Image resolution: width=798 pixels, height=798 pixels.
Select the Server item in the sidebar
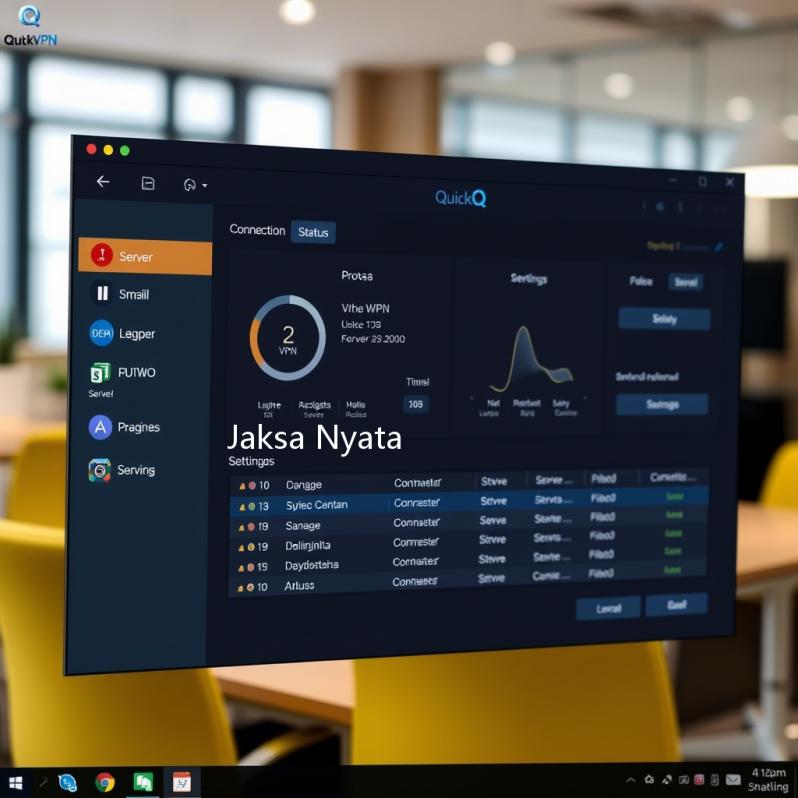(x=145, y=256)
